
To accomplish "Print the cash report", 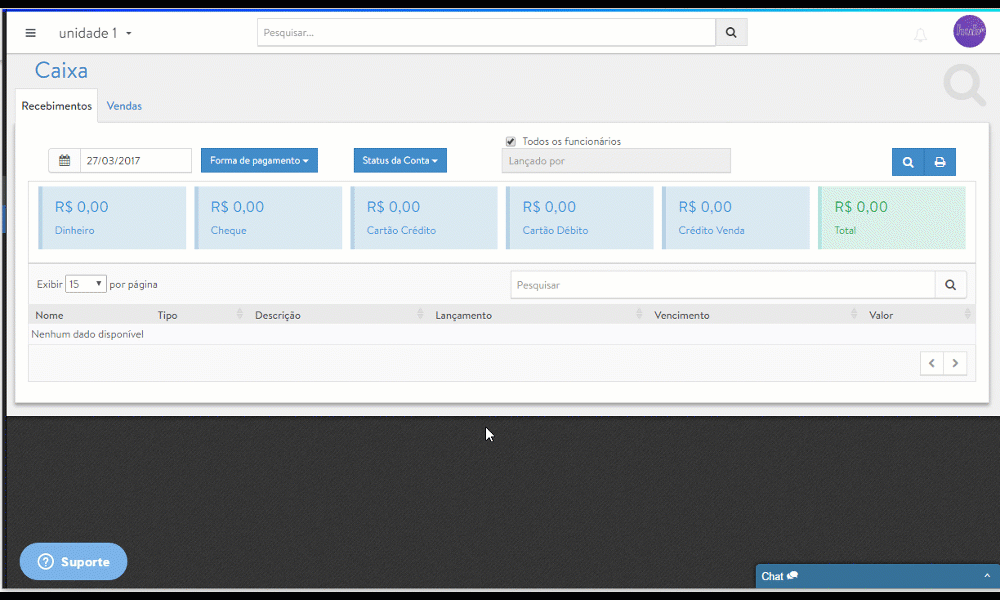I will 940,162.
